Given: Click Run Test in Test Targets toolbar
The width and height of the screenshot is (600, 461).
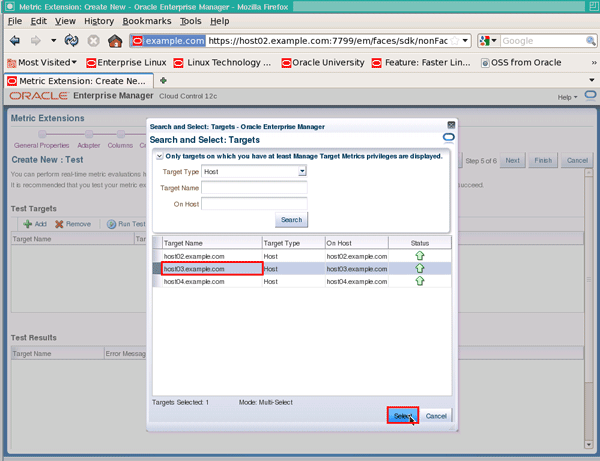Looking at the screenshot, I should click(127, 224).
